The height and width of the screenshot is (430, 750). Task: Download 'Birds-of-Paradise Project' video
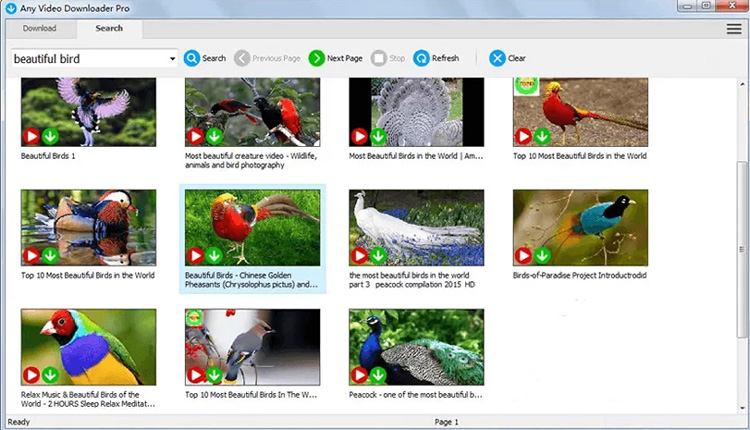tap(542, 255)
